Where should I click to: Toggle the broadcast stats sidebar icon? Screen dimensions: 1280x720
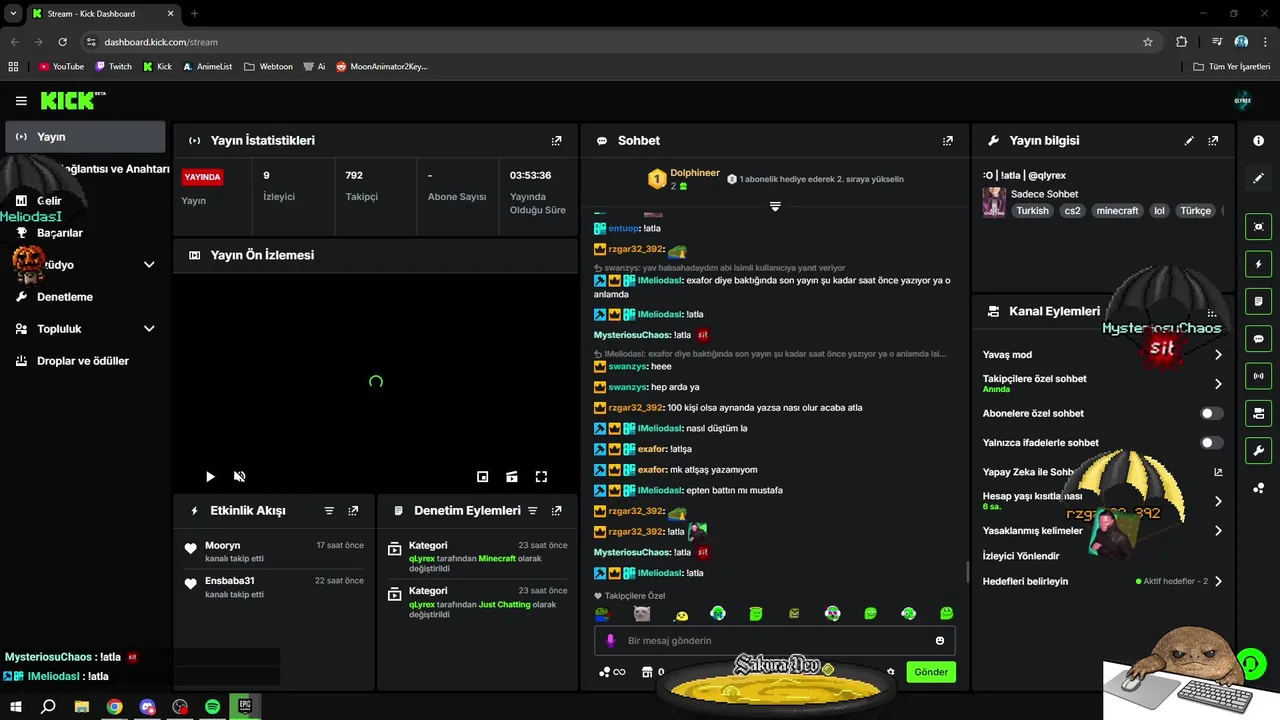click(x=1259, y=376)
